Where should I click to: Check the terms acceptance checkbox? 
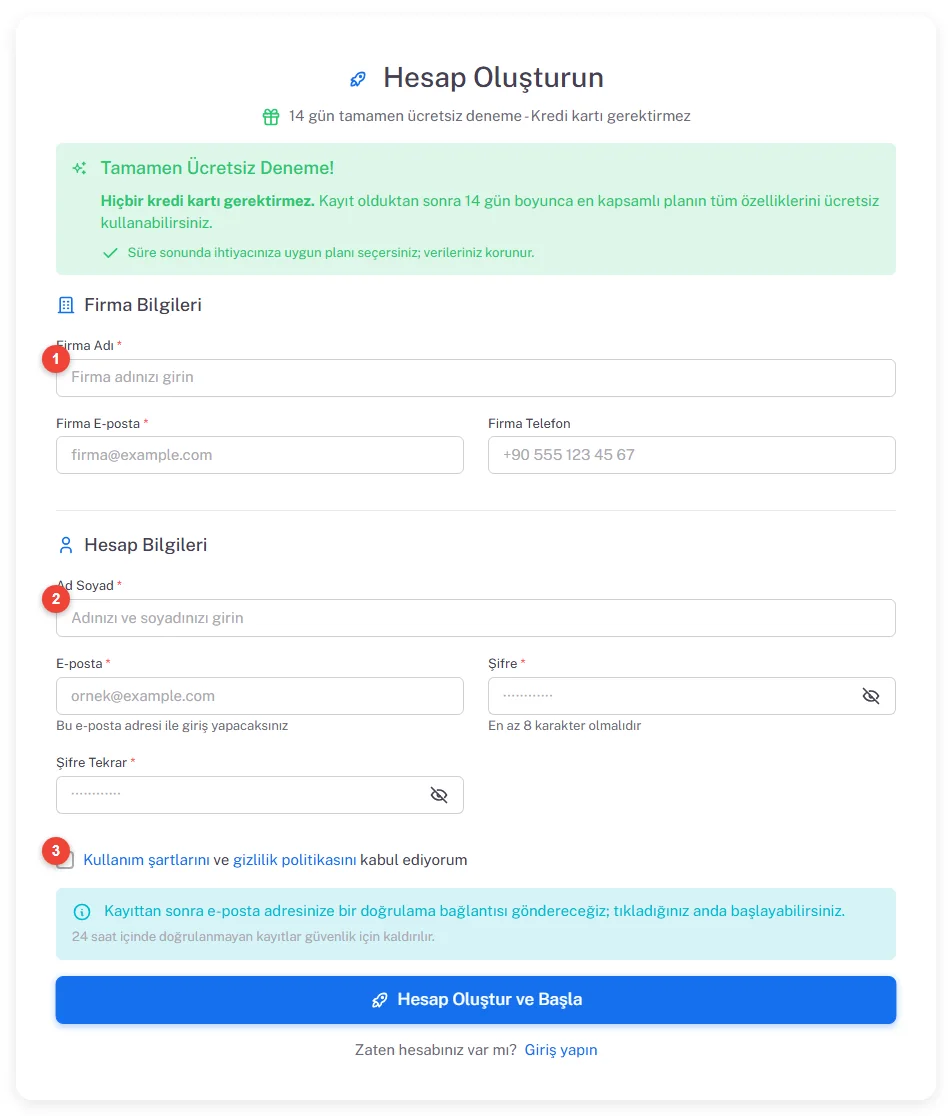65,860
